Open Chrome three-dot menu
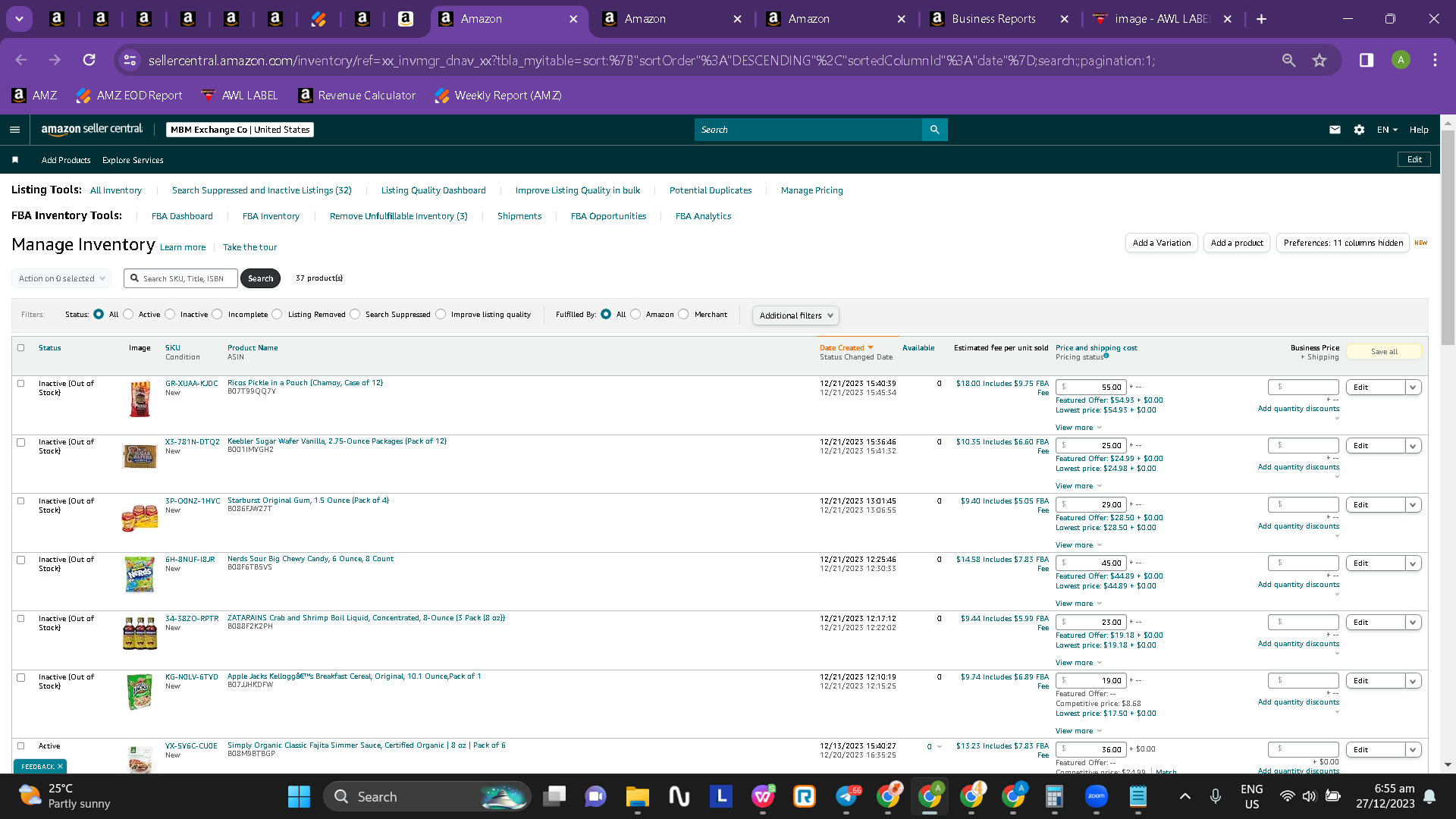Image resolution: width=1456 pixels, height=819 pixels. (x=1435, y=60)
